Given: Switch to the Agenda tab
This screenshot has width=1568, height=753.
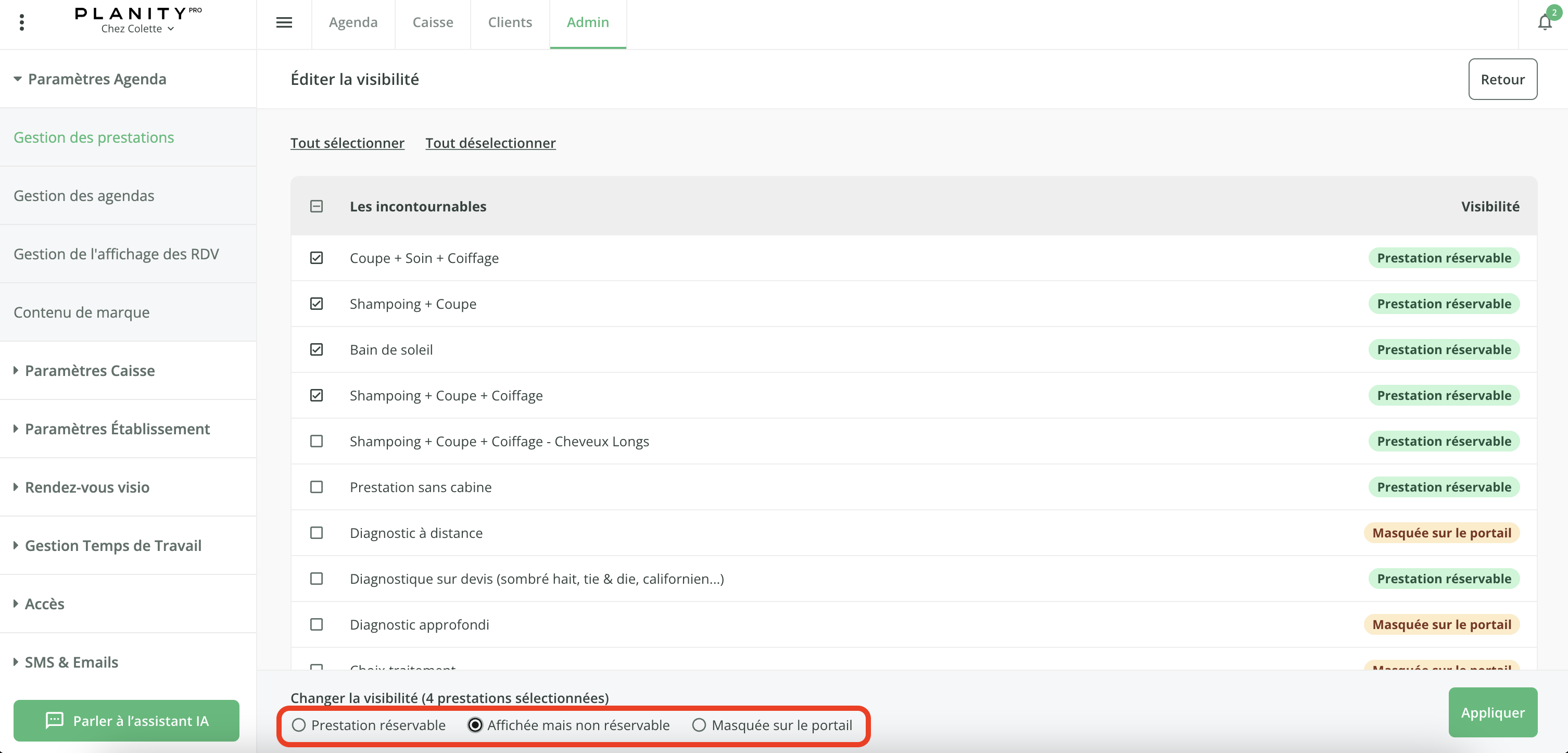Looking at the screenshot, I should coord(353,22).
